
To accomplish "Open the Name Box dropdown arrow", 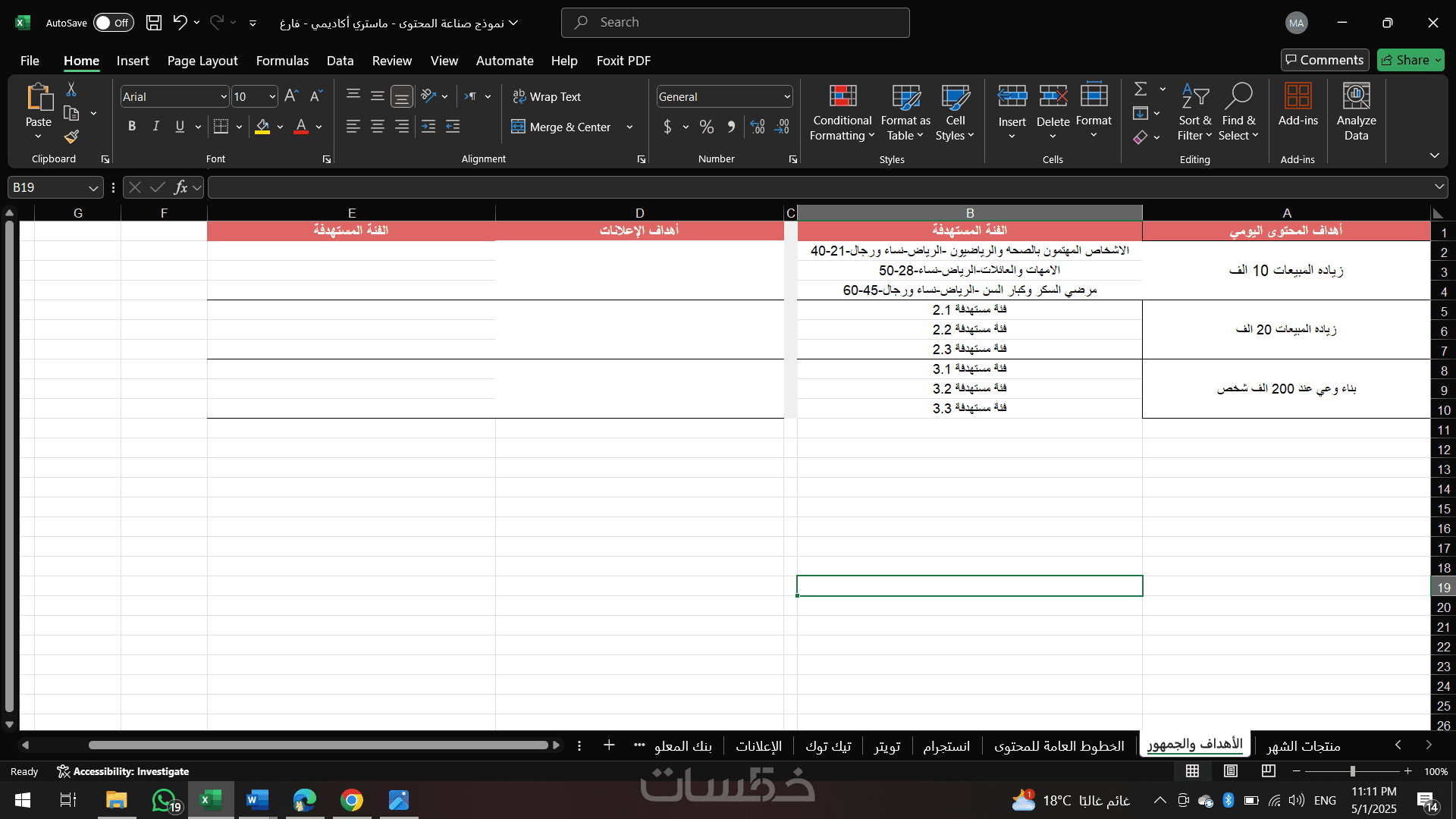I will [x=93, y=188].
